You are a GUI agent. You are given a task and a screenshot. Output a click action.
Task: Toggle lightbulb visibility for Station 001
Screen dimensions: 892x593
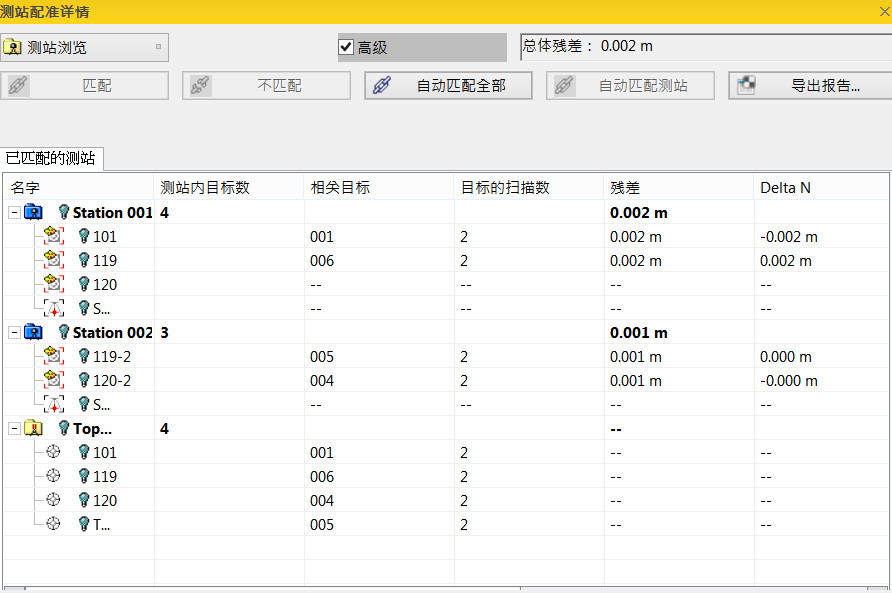(x=64, y=212)
